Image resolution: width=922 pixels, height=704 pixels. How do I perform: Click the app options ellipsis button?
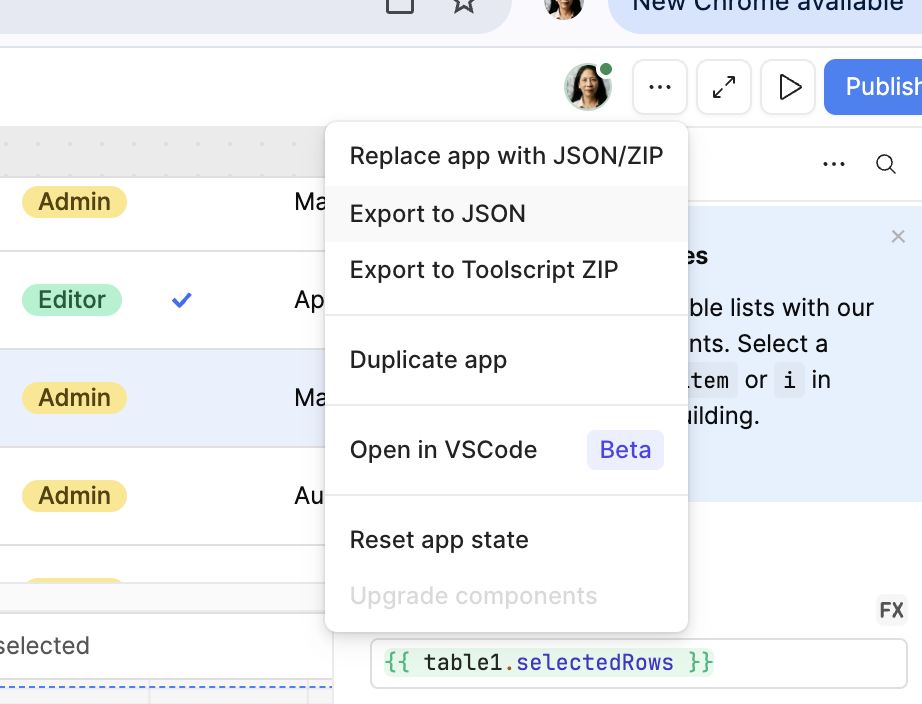click(x=659, y=87)
